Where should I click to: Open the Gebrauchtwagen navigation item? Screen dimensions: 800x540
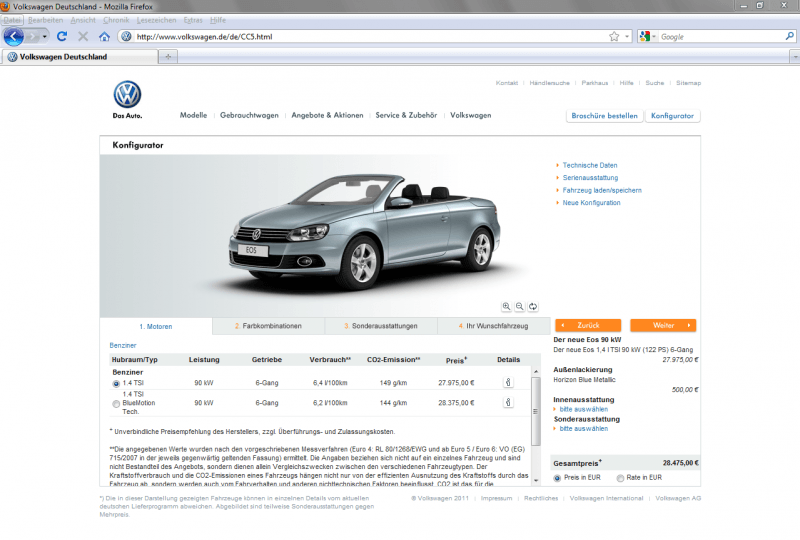pyautogui.click(x=249, y=115)
